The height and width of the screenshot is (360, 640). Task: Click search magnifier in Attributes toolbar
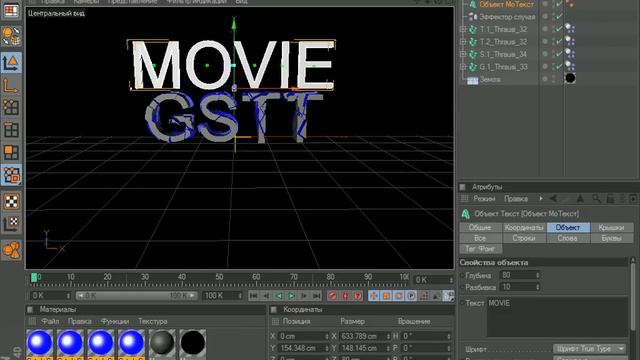click(x=596, y=199)
